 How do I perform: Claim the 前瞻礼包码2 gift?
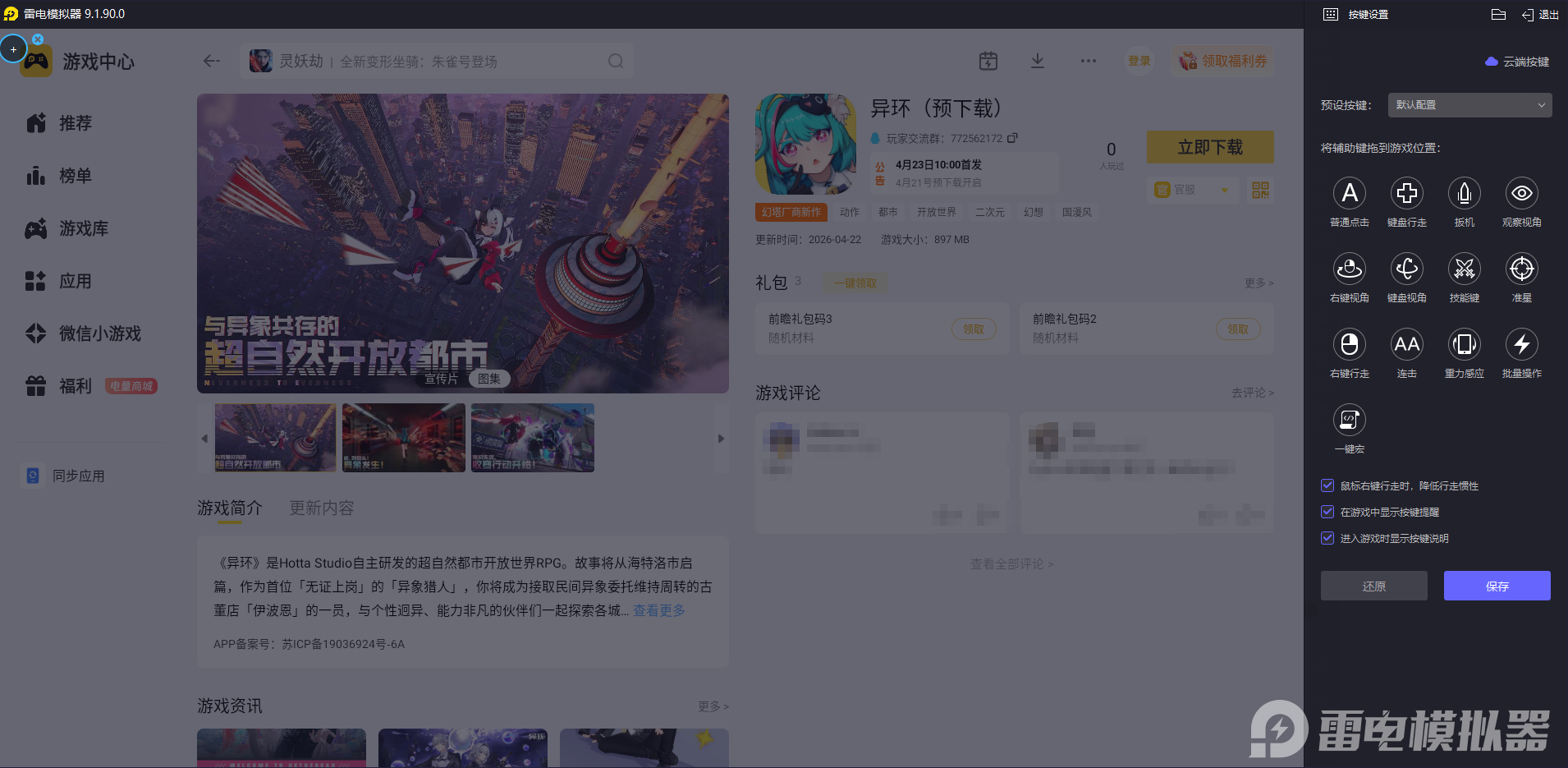(x=1238, y=329)
